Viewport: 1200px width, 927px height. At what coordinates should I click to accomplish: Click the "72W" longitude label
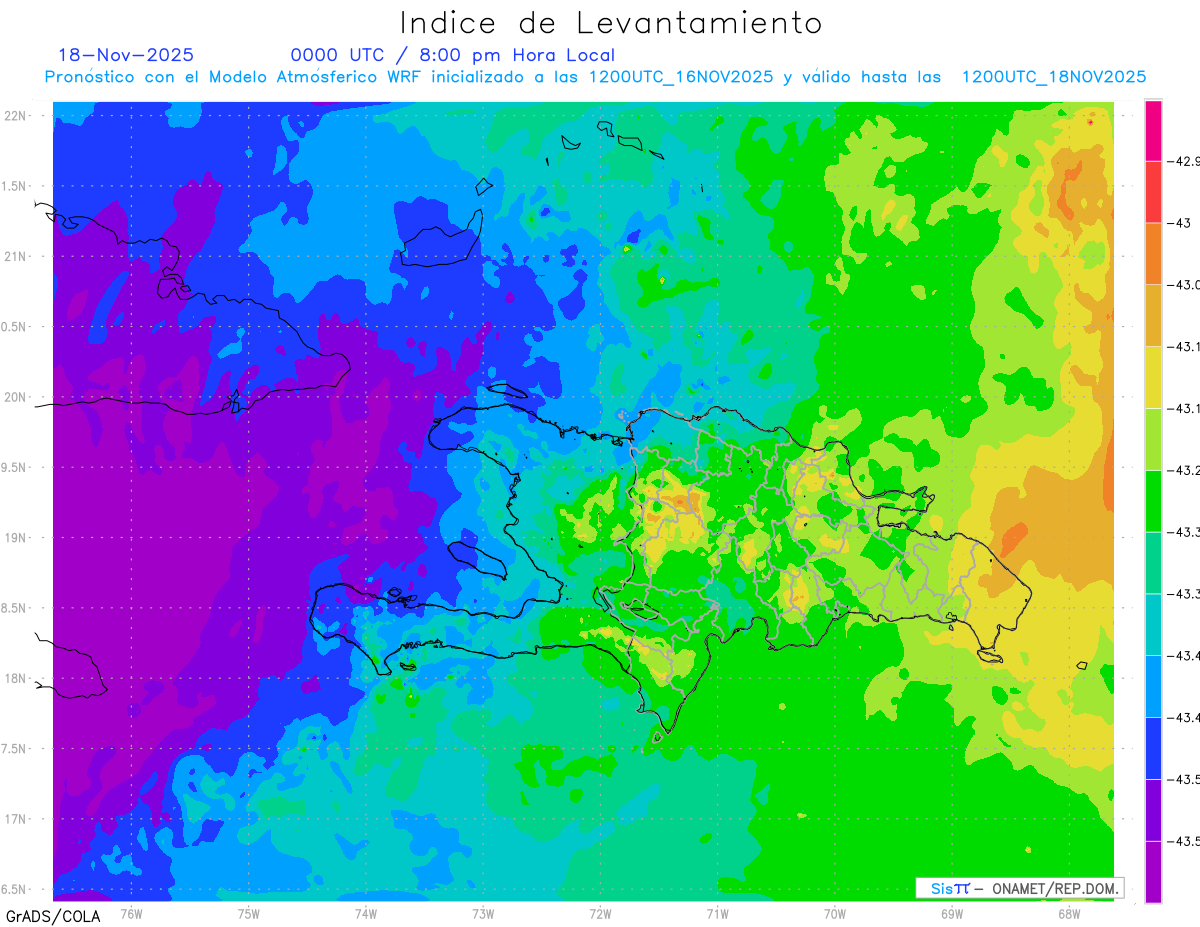(x=600, y=913)
